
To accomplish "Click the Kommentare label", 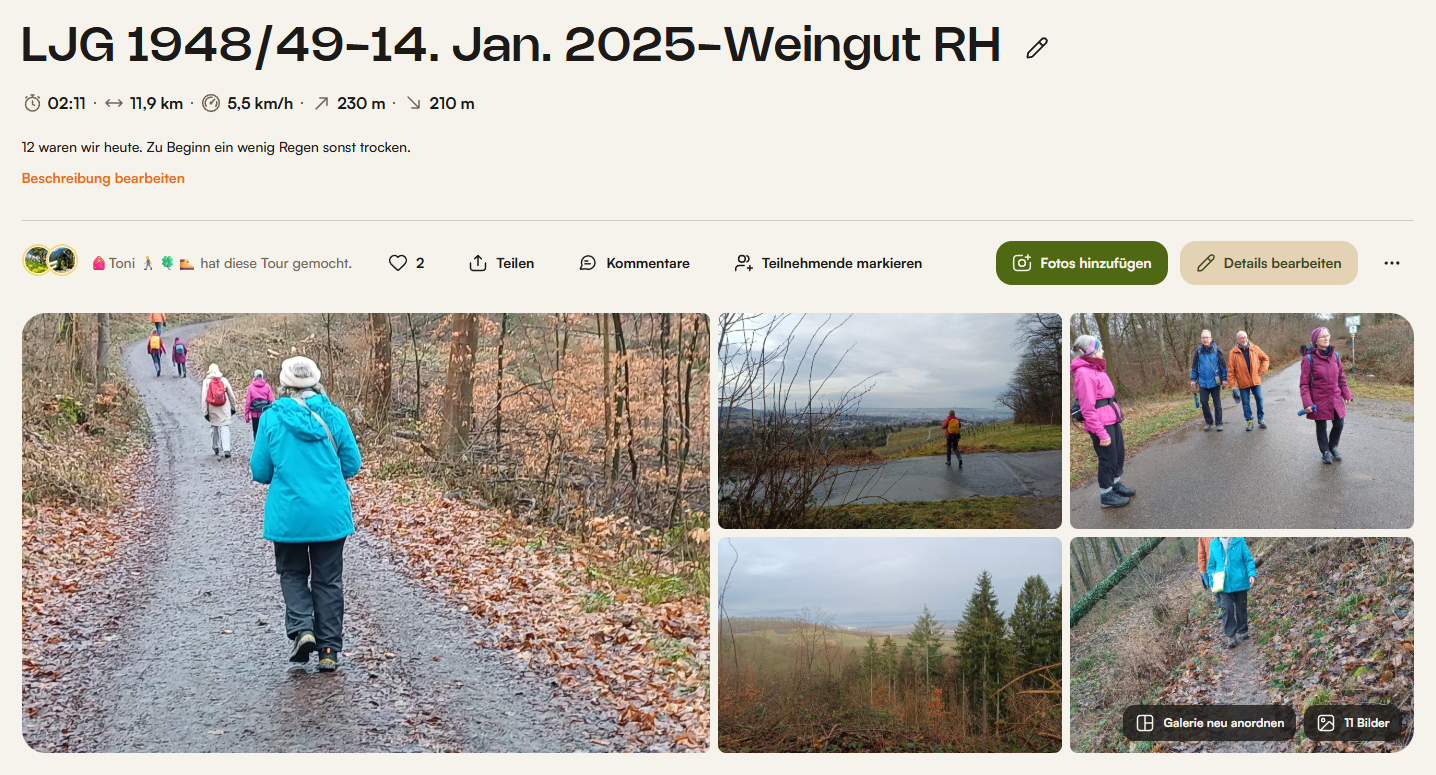I will click(648, 263).
